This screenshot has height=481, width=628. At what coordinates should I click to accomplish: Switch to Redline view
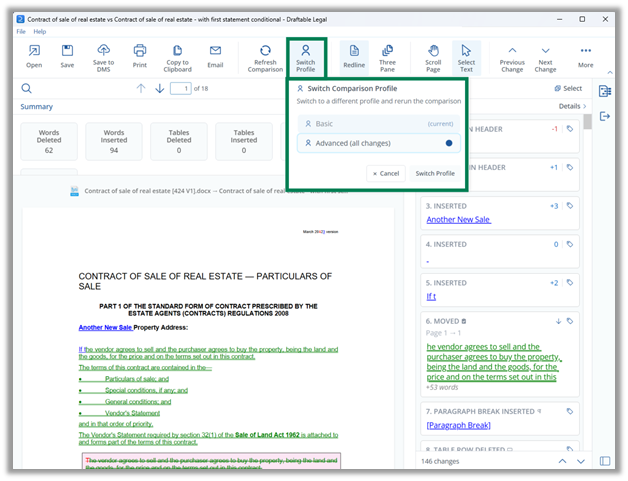pos(354,57)
